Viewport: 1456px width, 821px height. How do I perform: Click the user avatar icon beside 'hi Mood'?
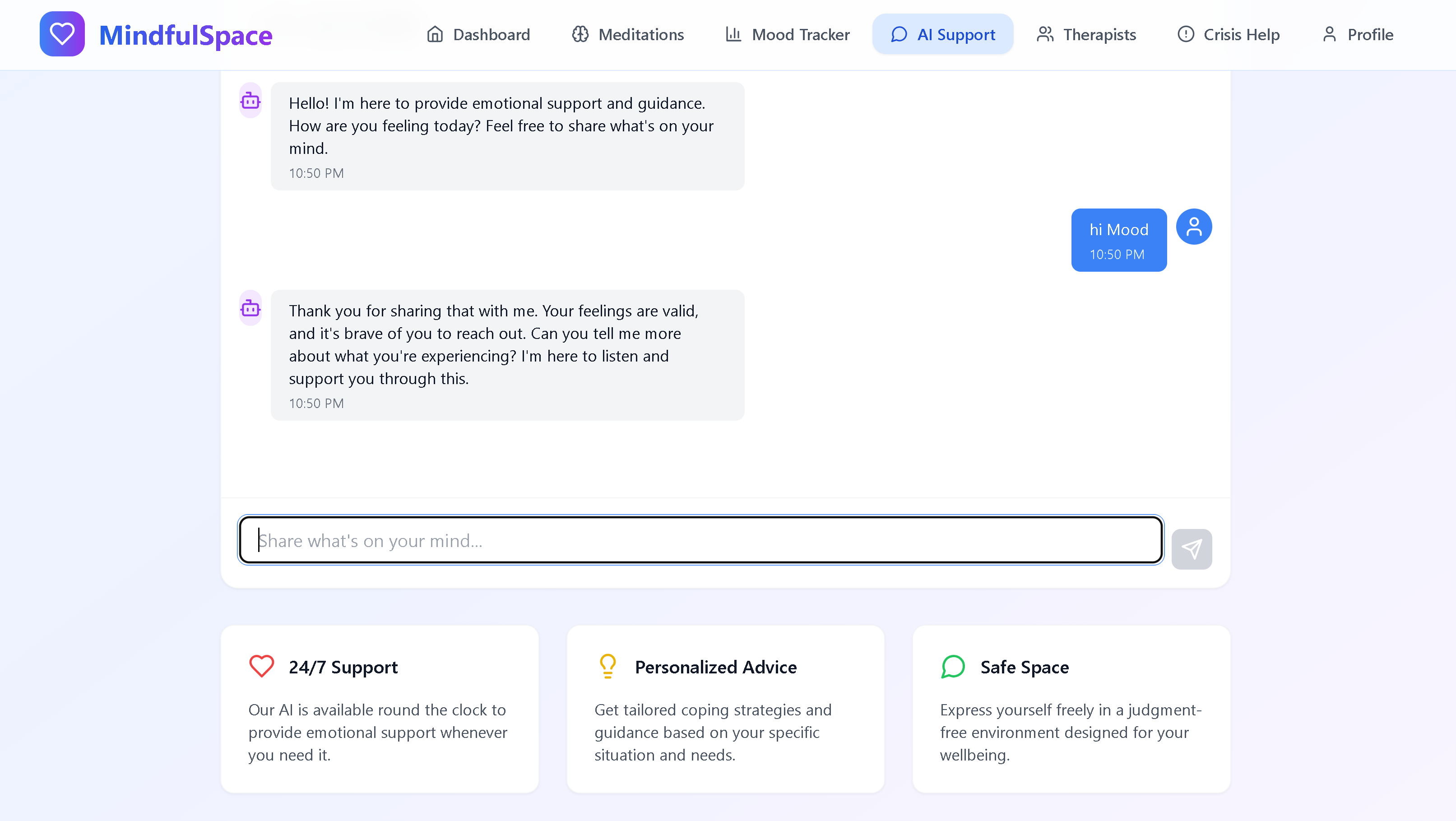(x=1194, y=227)
